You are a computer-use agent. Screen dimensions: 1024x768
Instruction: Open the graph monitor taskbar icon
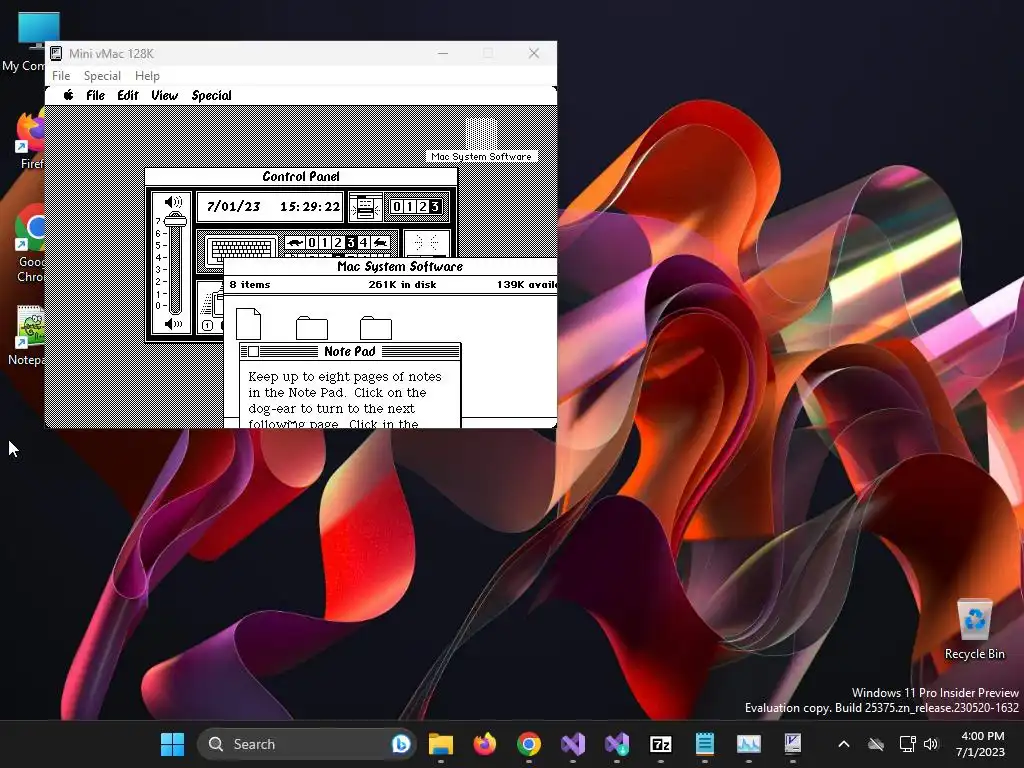pos(748,744)
